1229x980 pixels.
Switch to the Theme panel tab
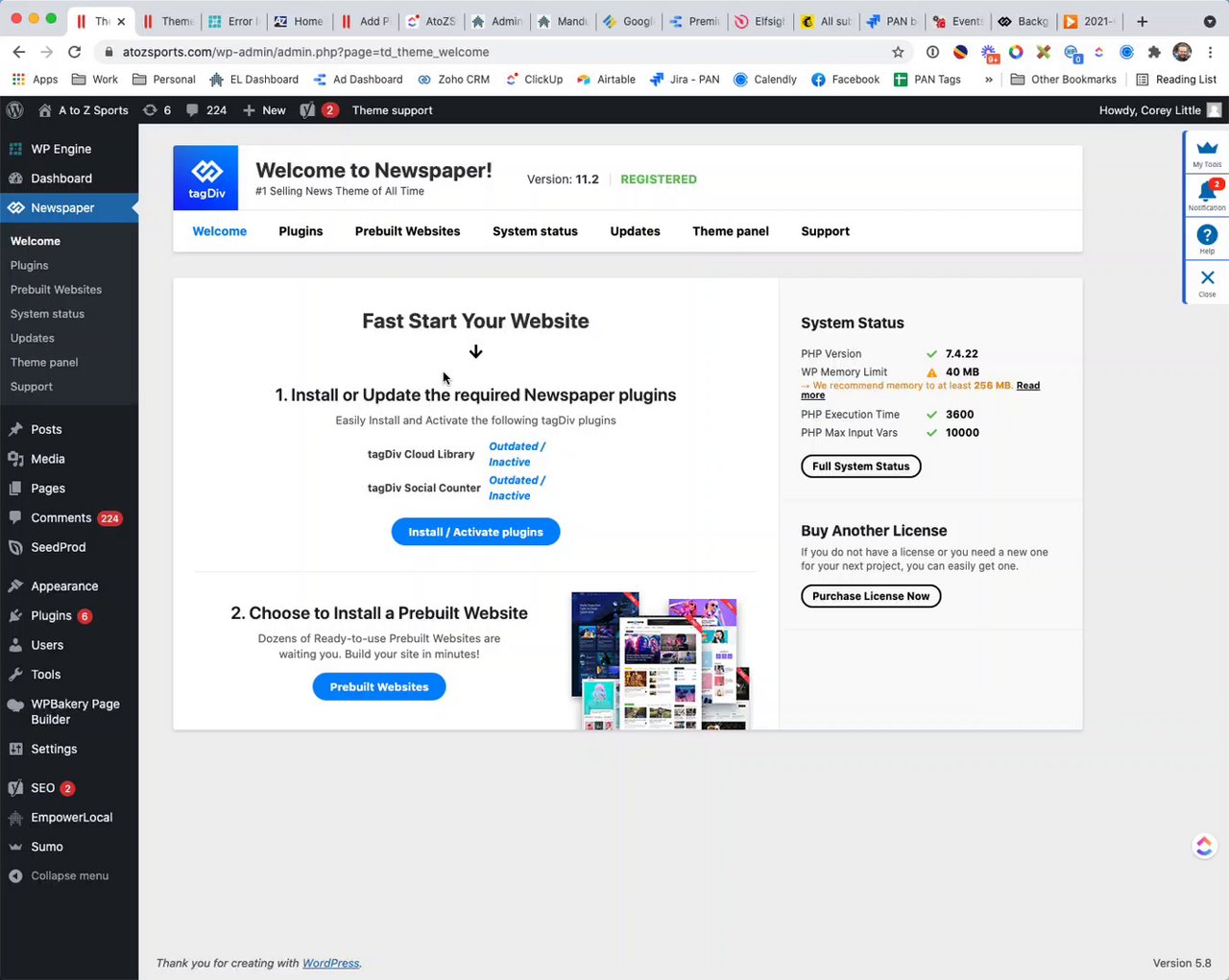click(x=731, y=231)
